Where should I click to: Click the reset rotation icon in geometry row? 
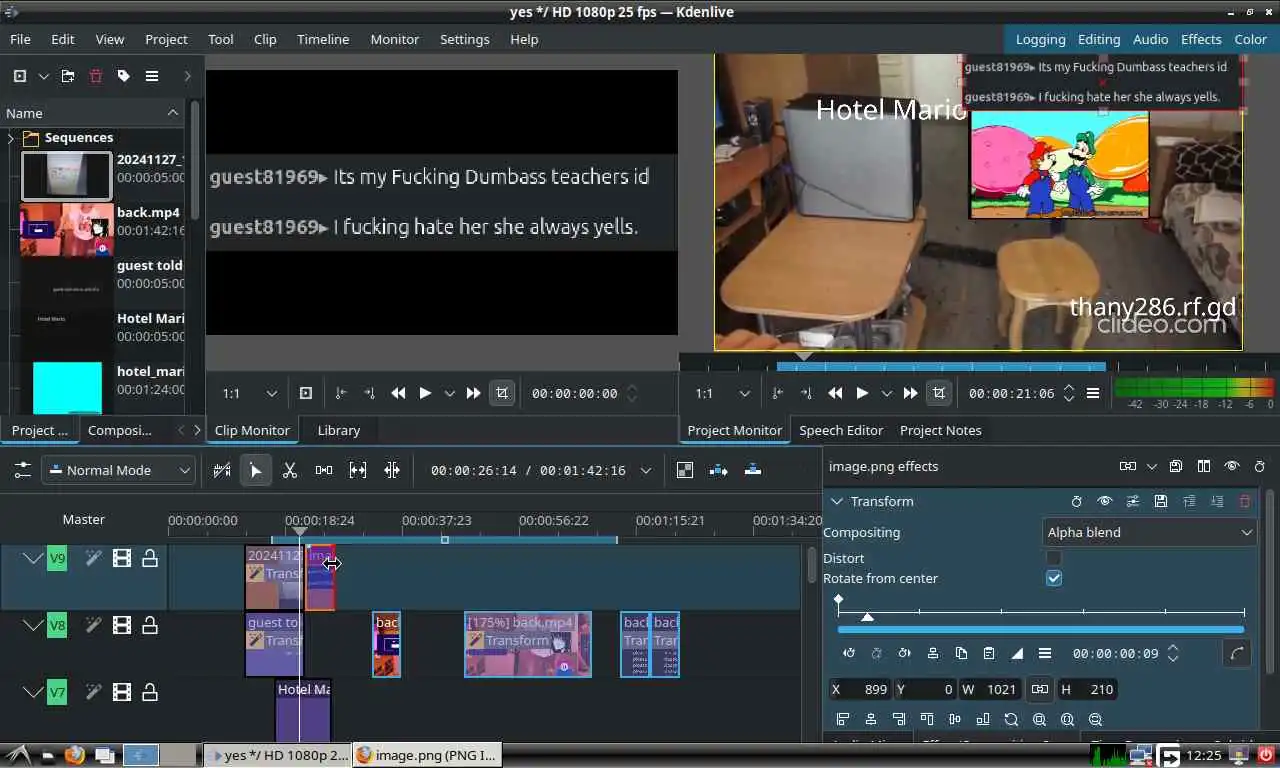point(1011,719)
